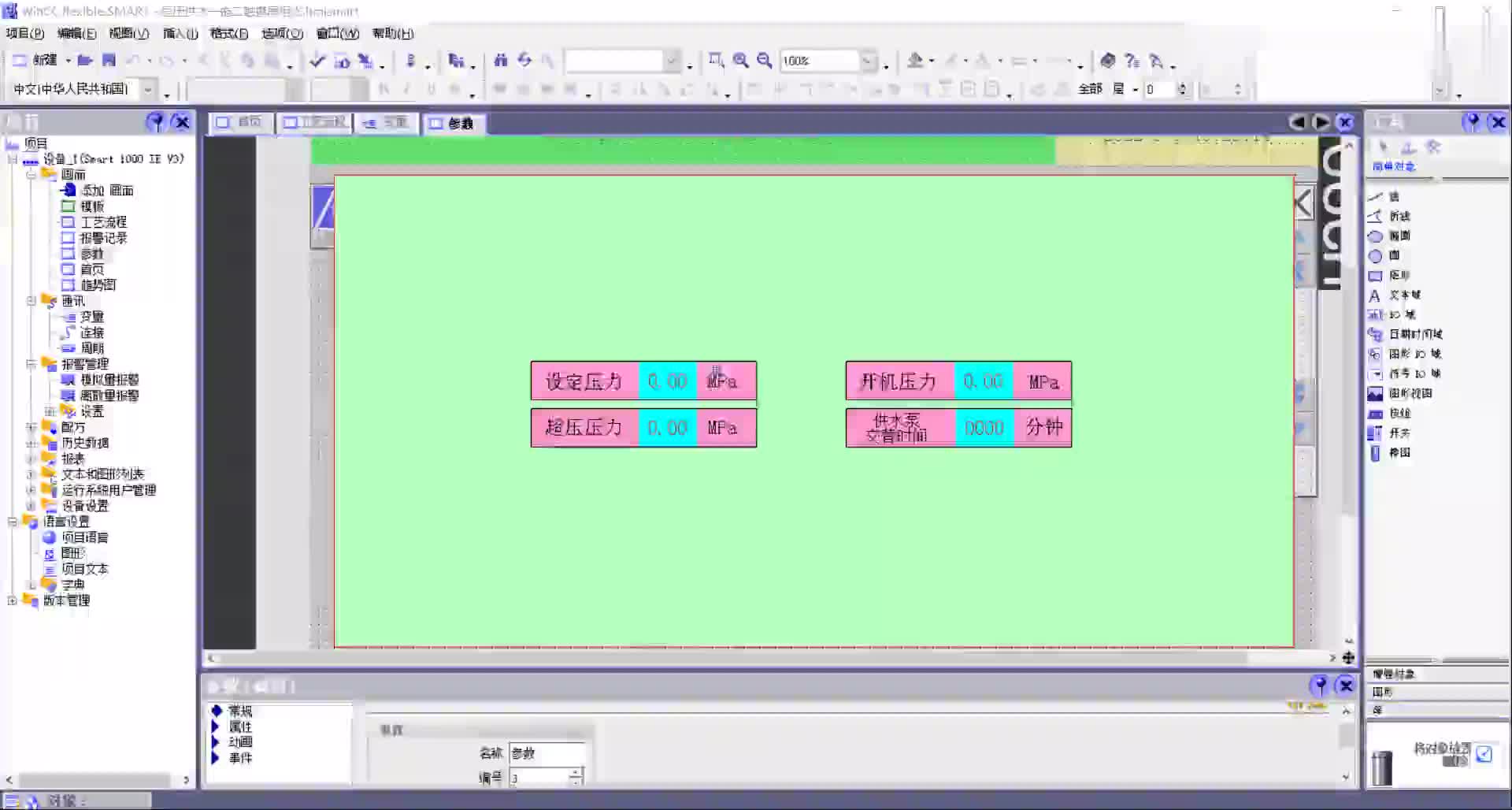Viewport: 1512px width, 810px height.
Task: Open the 视图 menu
Action: (128, 33)
